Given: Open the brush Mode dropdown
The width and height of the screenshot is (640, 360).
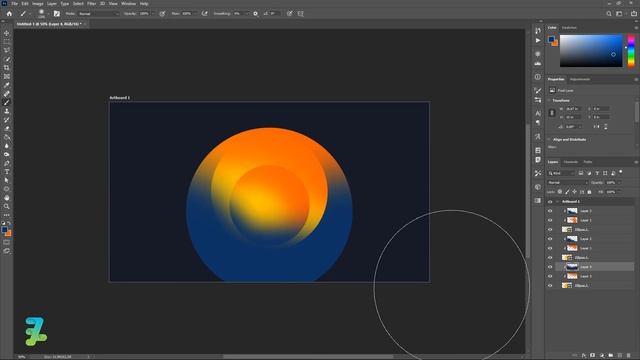Looking at the screenshot, I should coord(98,13).
